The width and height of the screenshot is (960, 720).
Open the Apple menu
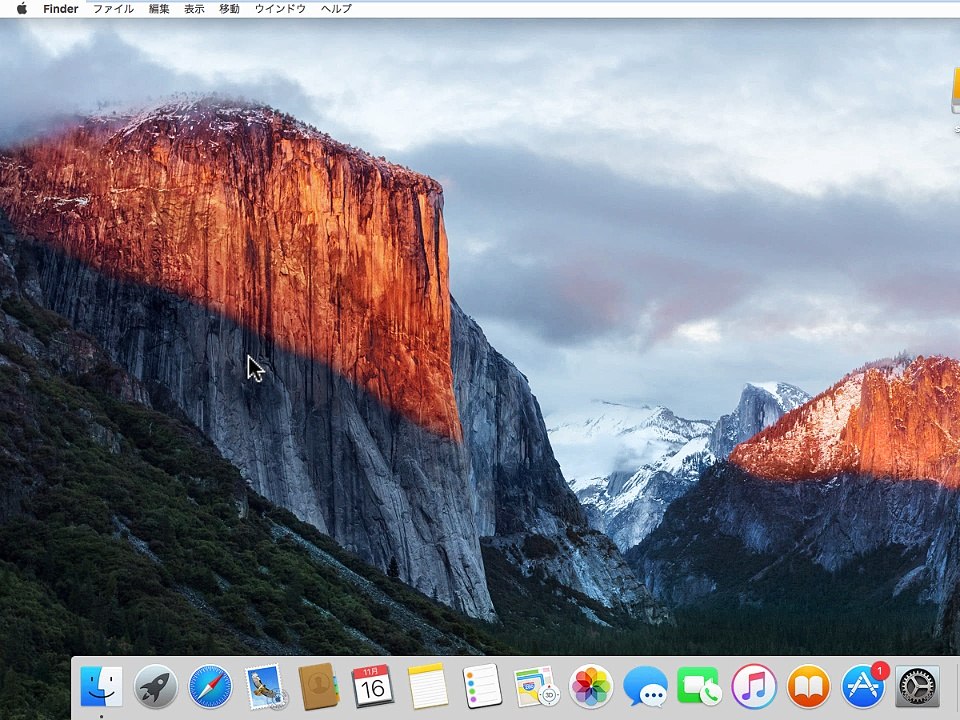pyautogui.click(x=21, y=9)
